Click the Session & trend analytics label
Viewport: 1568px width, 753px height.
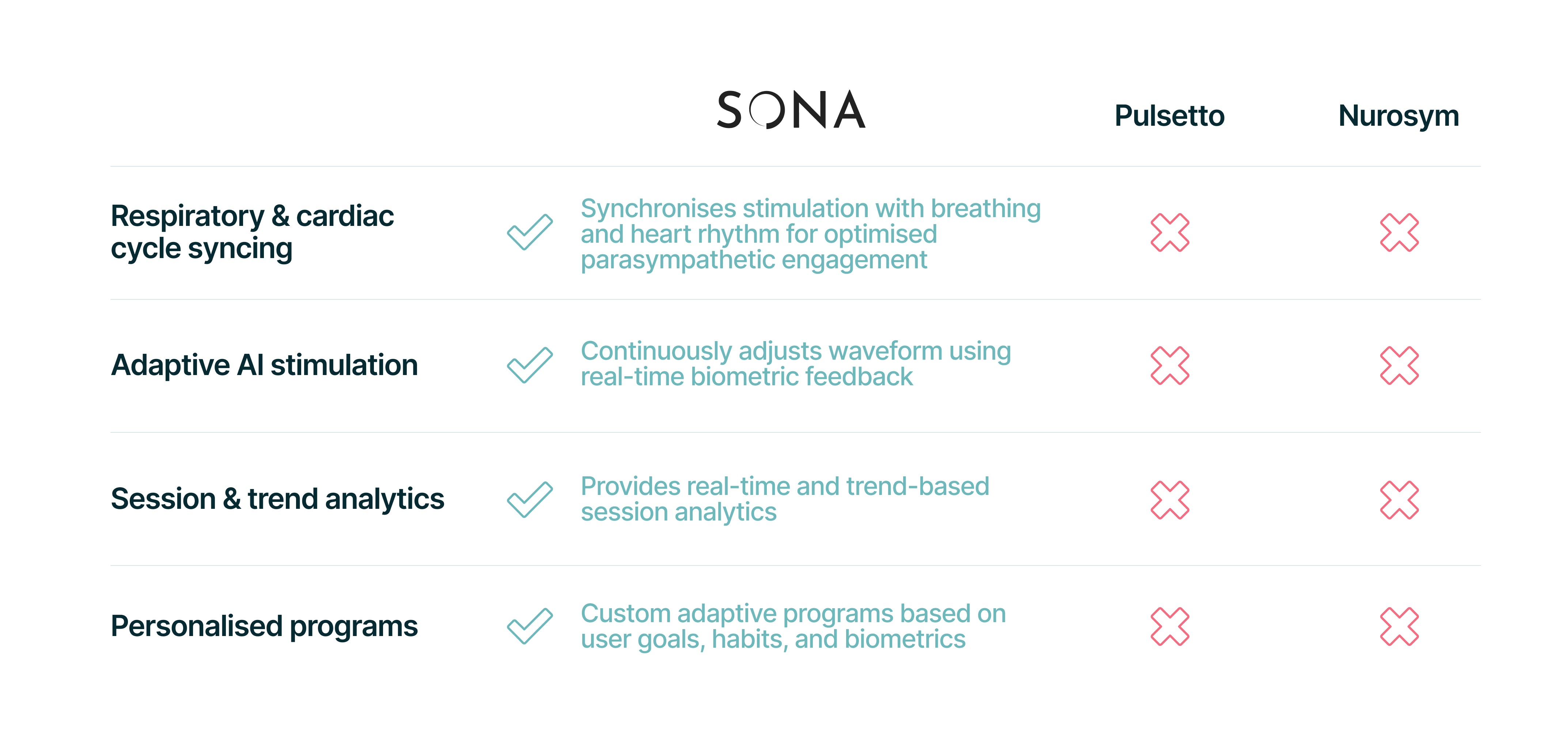tap(277, 499)
